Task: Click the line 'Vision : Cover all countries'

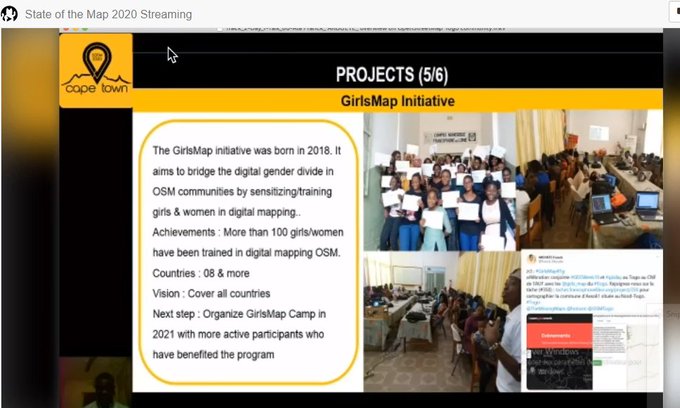Action: [x=211, y=294]
